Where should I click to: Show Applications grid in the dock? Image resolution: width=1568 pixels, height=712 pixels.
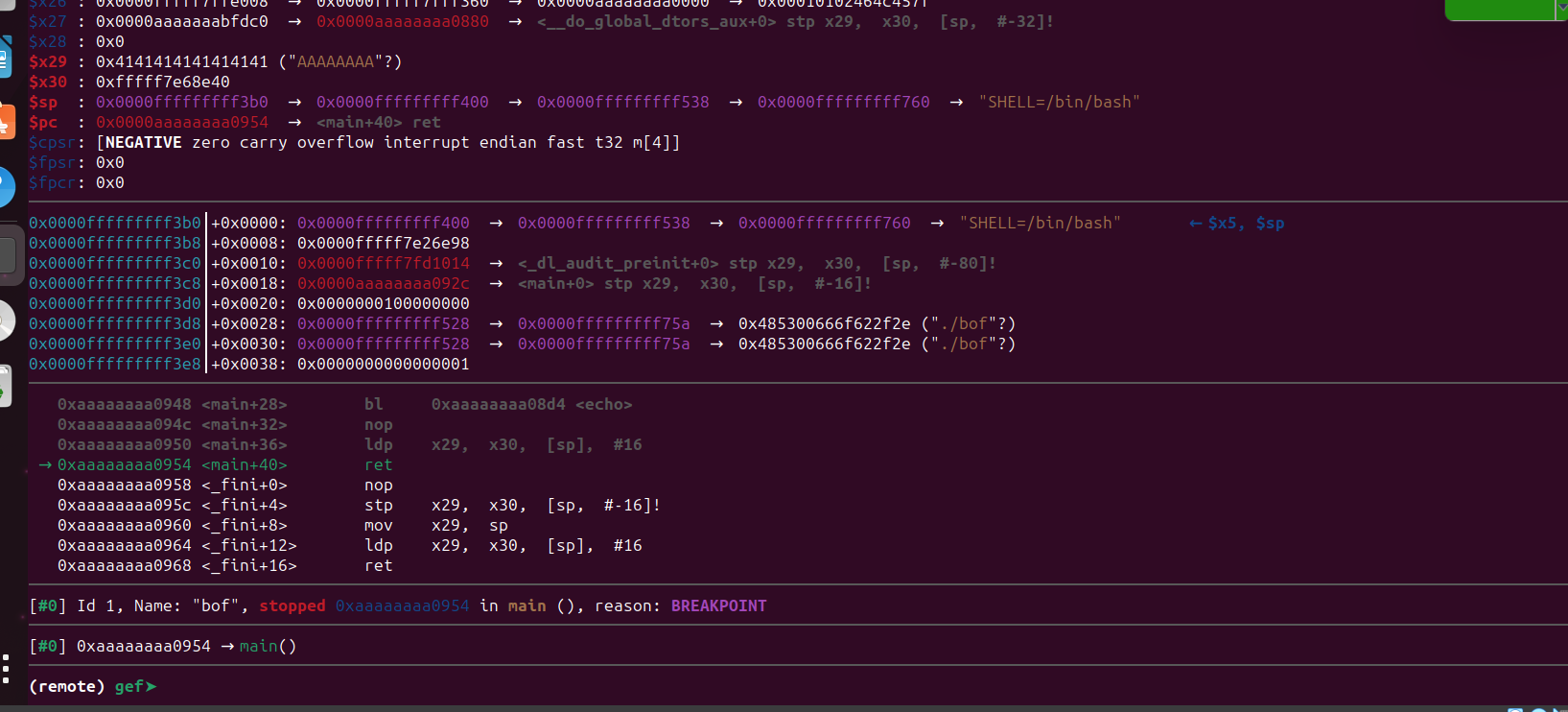click(6, 668)
